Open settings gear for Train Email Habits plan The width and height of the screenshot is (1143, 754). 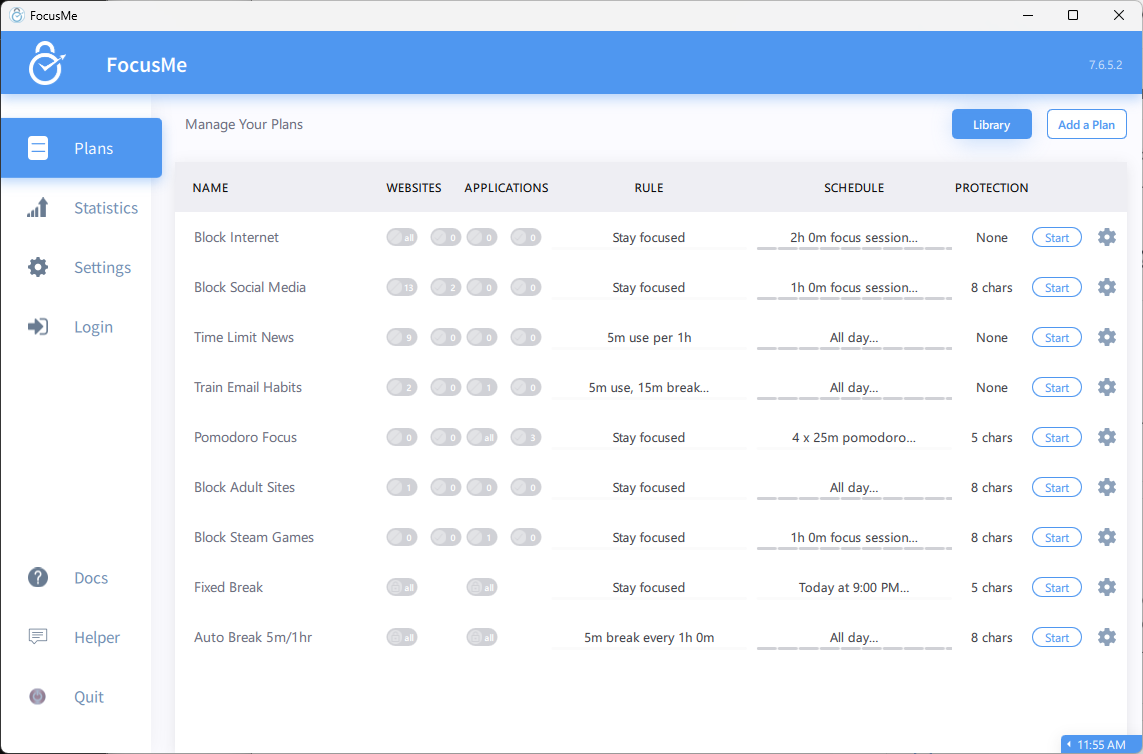click(x=1107, y=387)
